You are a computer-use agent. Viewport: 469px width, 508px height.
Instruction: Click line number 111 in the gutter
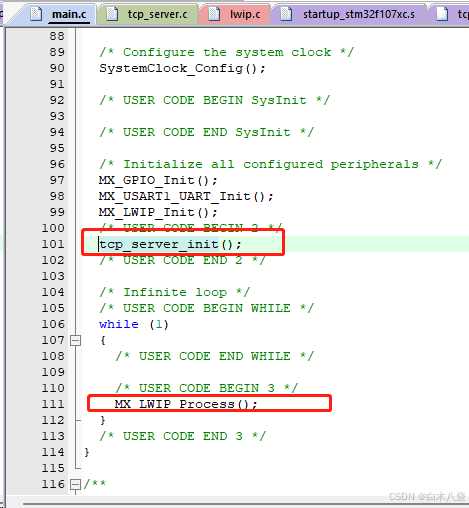click(53, 404)
